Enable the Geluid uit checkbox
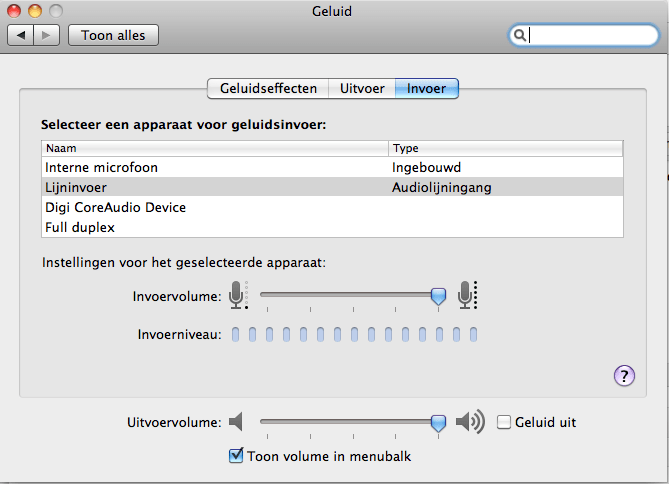The image size is (669, 484). [504, 422]
